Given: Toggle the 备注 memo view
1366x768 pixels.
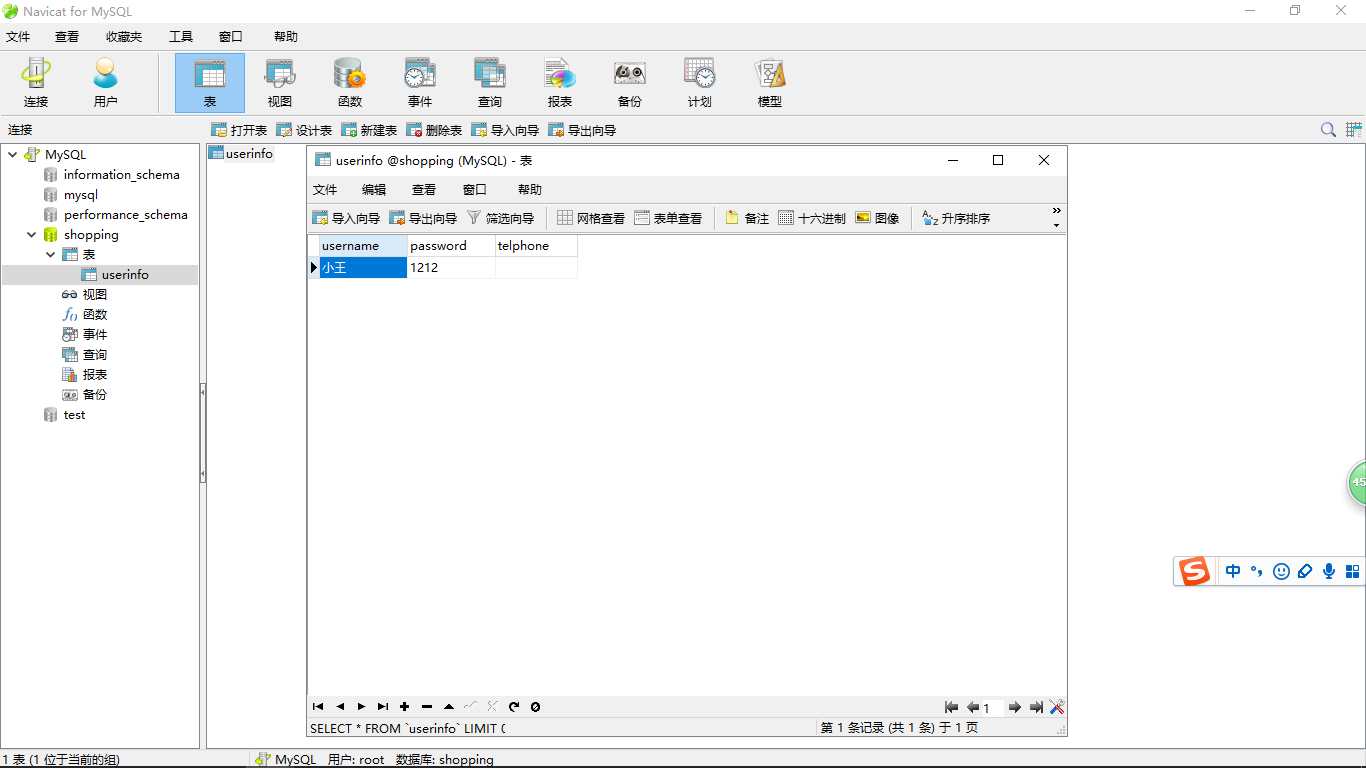Looking at the screenshot, I should pos(747,218).
